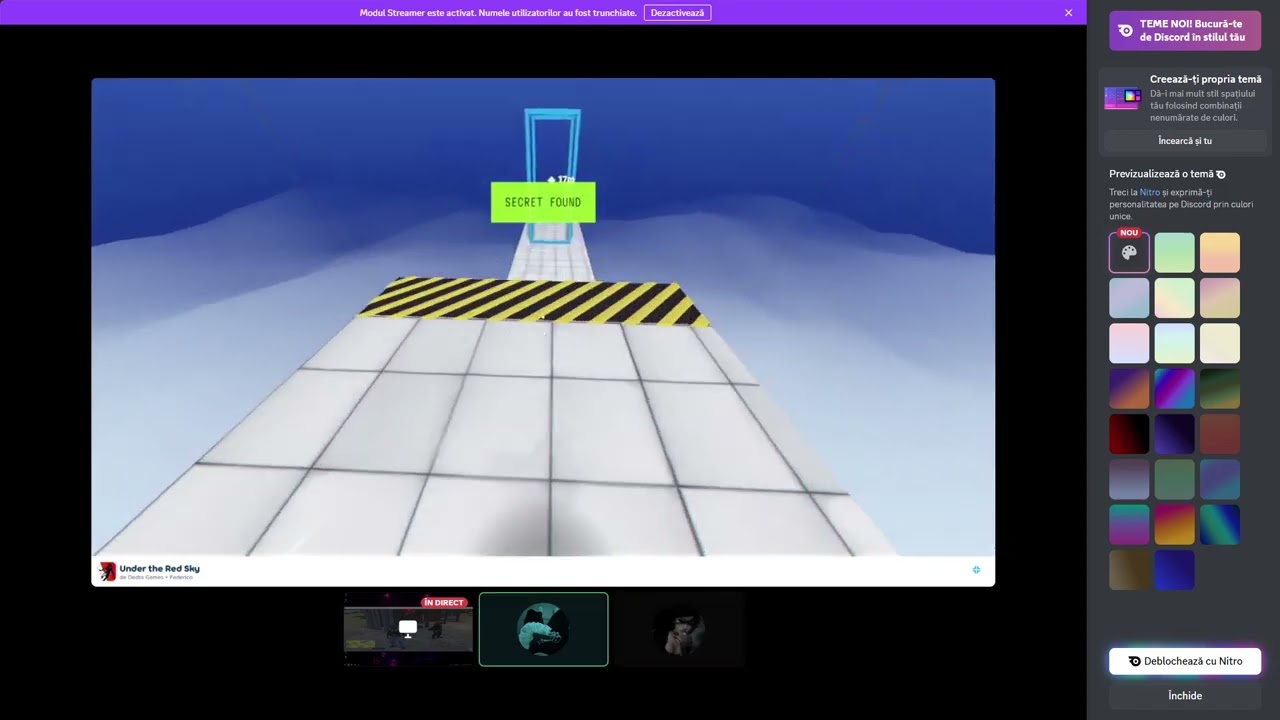Click the Încearcă și tu button
This screenshot has height=720, width=1280.
1185,141
